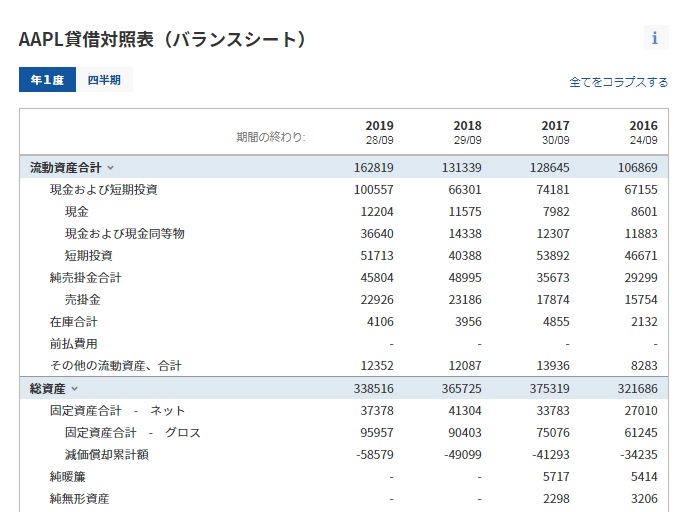The image size is (683, 512).
Task: Click the 純無形資産 row label
Action: tap(80, 498)
